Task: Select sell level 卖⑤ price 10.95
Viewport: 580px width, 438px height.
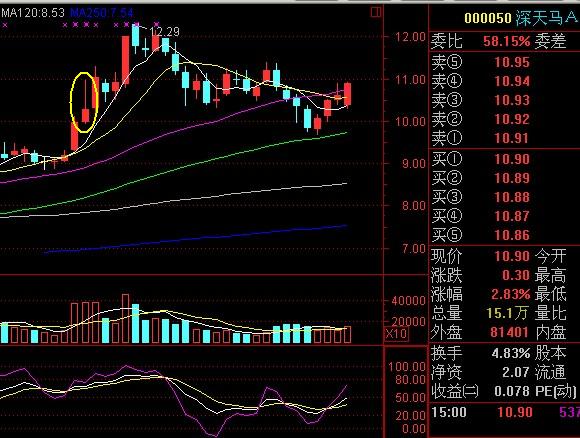Action: pos(512,63)
